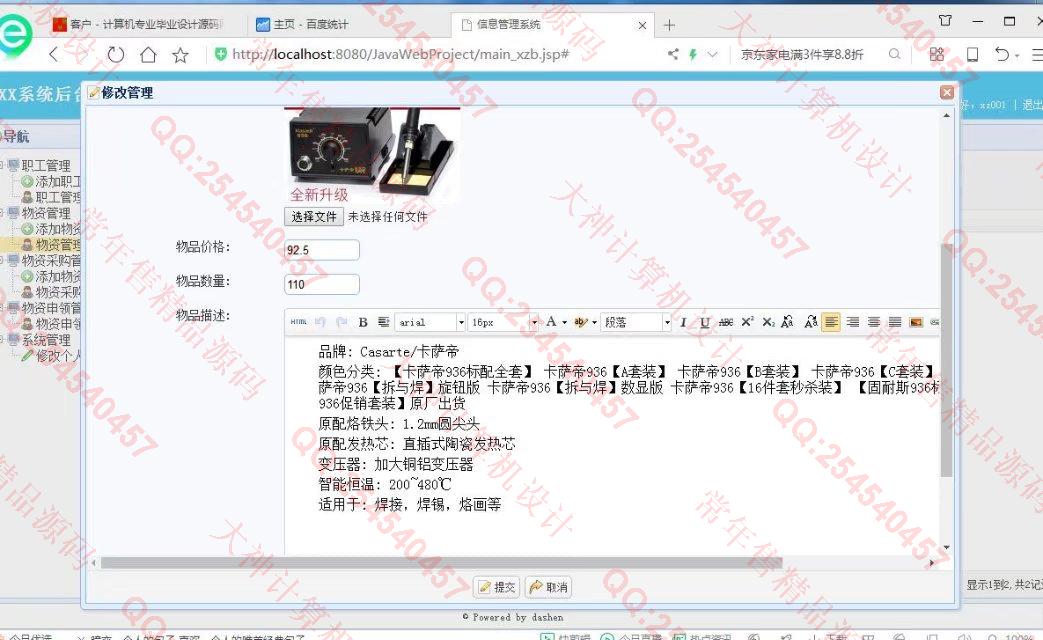Insert image via editor toolbar icon
1043x640 pixels.
point(916,322)
